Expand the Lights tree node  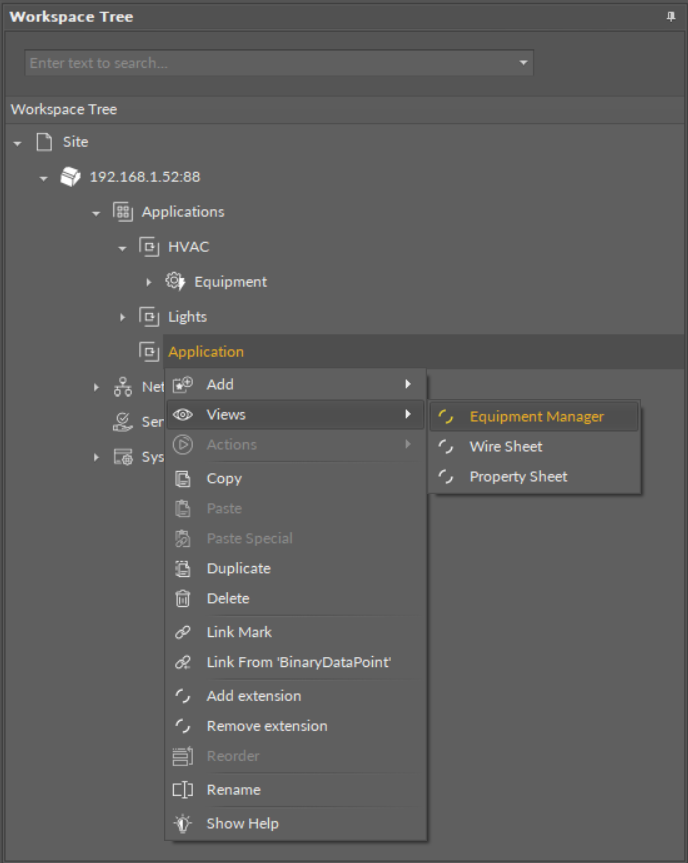(123, 317)
